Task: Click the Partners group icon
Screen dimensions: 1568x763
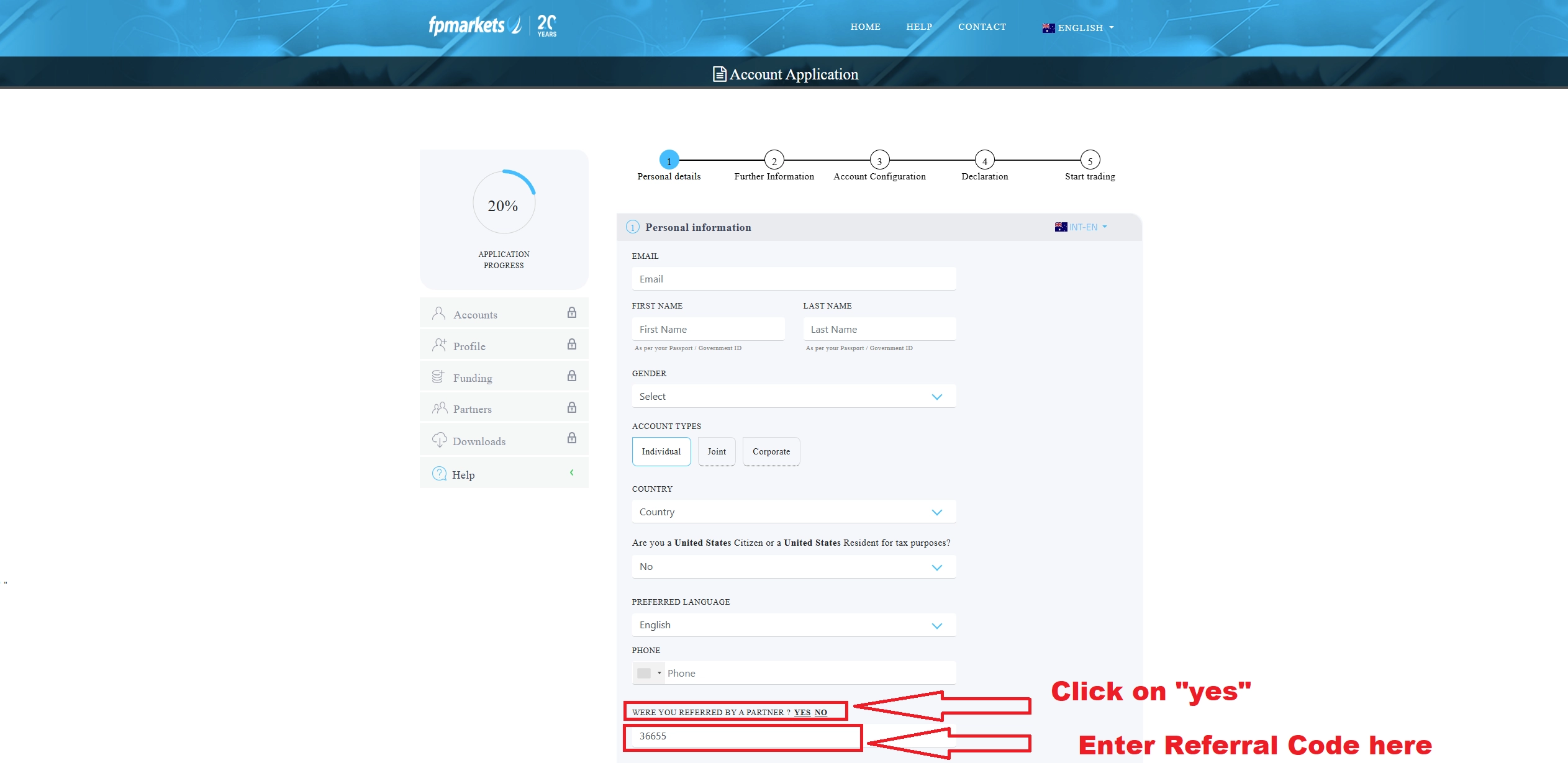Action: [440, 408]
